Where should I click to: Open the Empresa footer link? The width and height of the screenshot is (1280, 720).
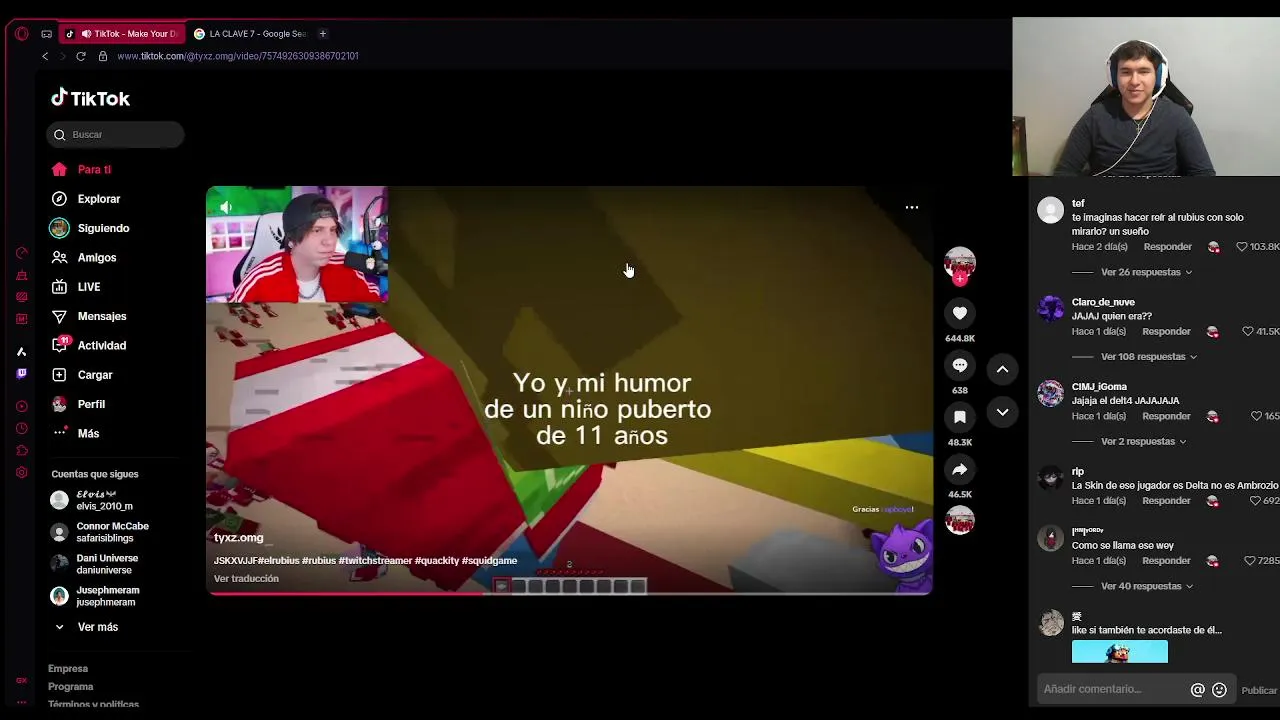point(68,669)
